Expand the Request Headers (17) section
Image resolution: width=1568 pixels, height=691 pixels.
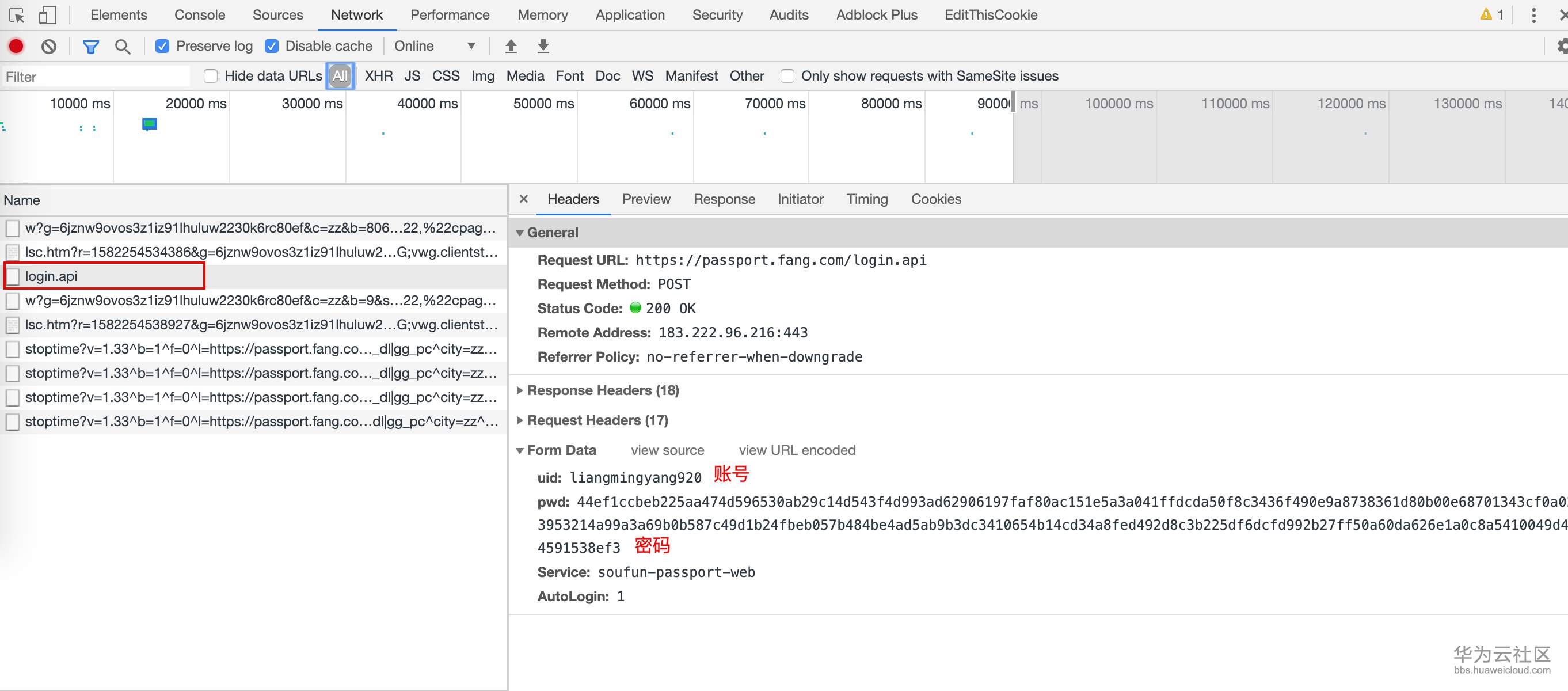(x=596, y=420)
